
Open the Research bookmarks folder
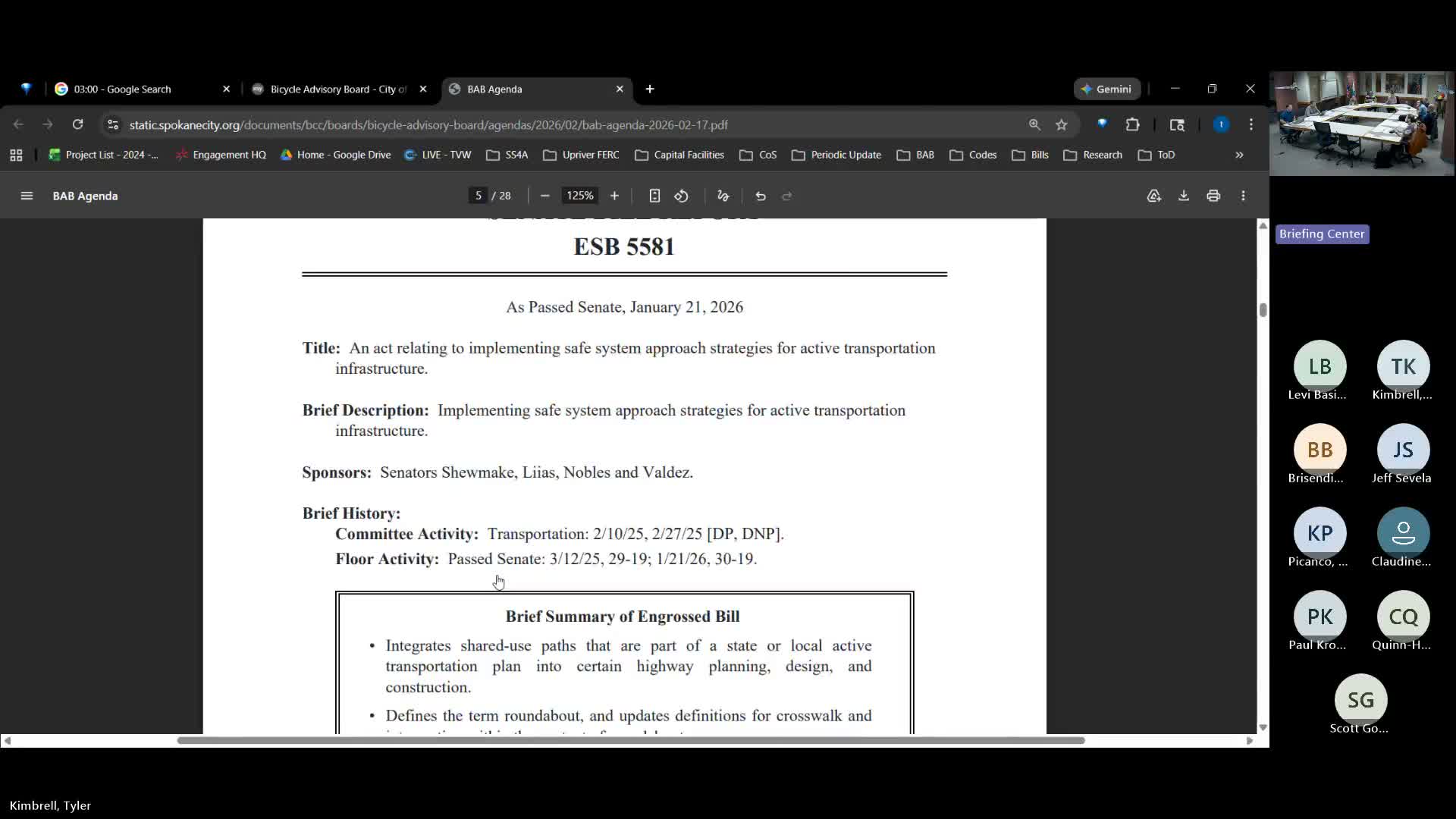(x=1093, y=155)
